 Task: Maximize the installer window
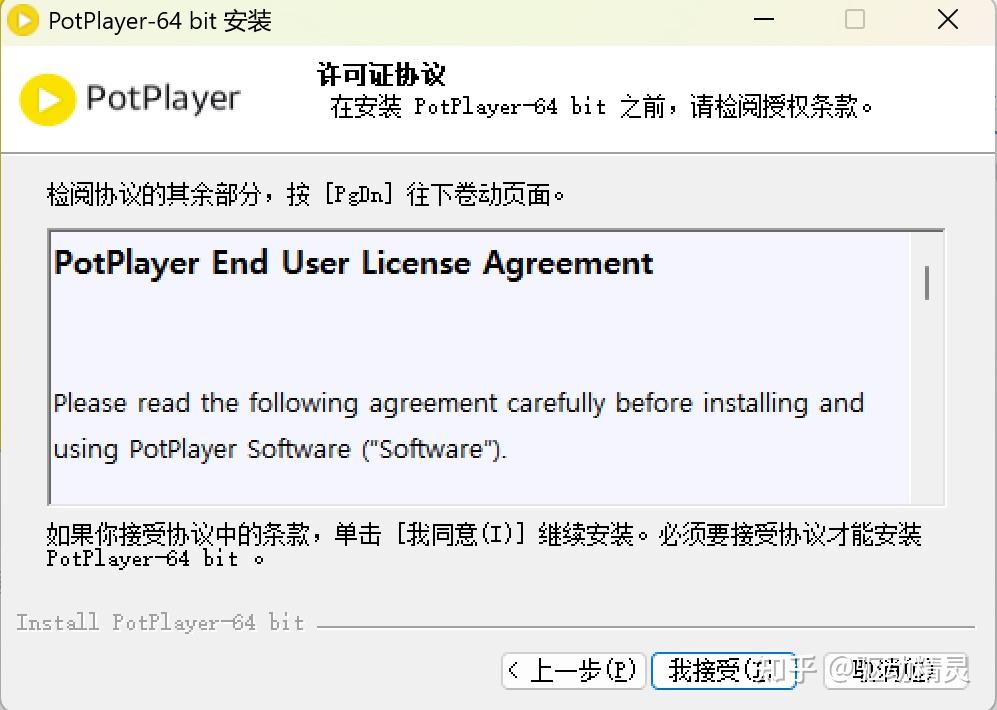(855, 20)
